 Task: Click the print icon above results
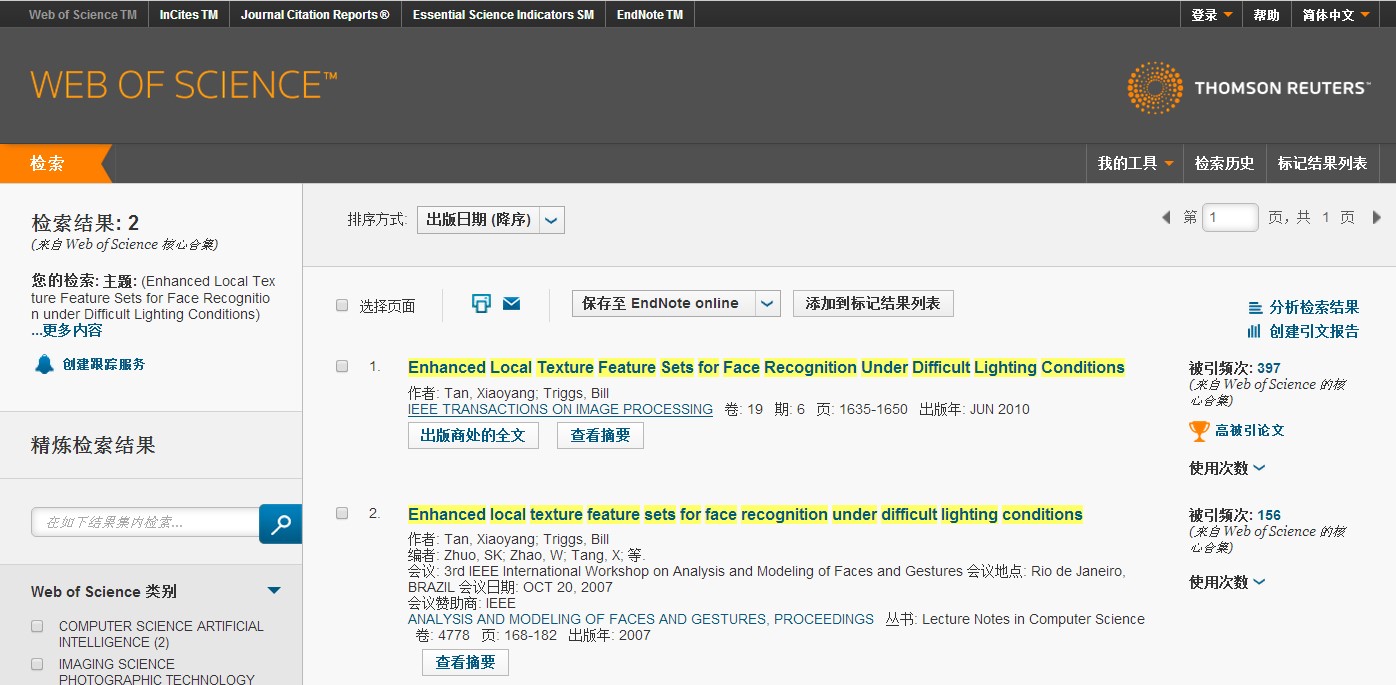481,304
